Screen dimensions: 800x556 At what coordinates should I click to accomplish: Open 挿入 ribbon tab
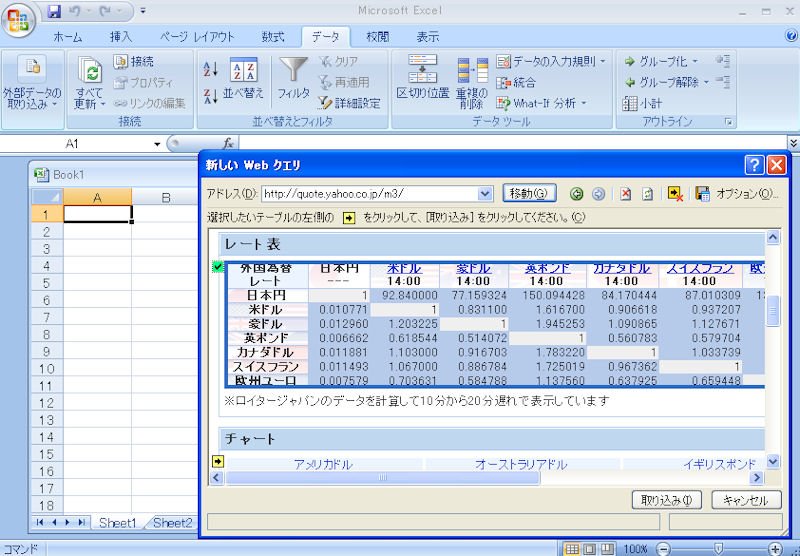121,37
